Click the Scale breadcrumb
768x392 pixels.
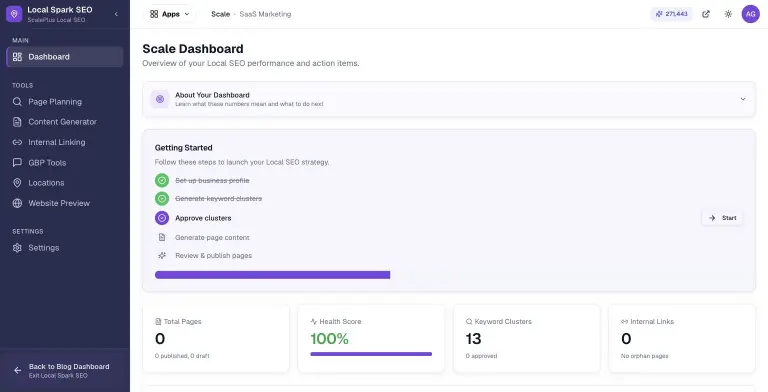pyautogui.click(x=220, y=14)
